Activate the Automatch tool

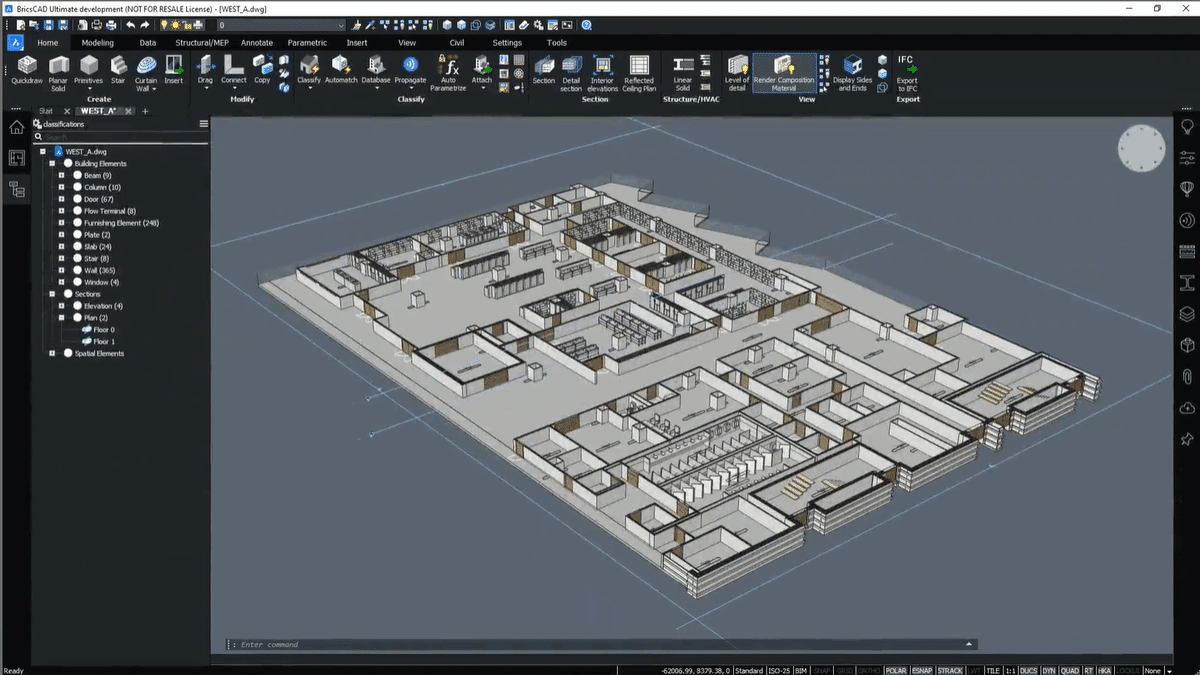(341, 67)
